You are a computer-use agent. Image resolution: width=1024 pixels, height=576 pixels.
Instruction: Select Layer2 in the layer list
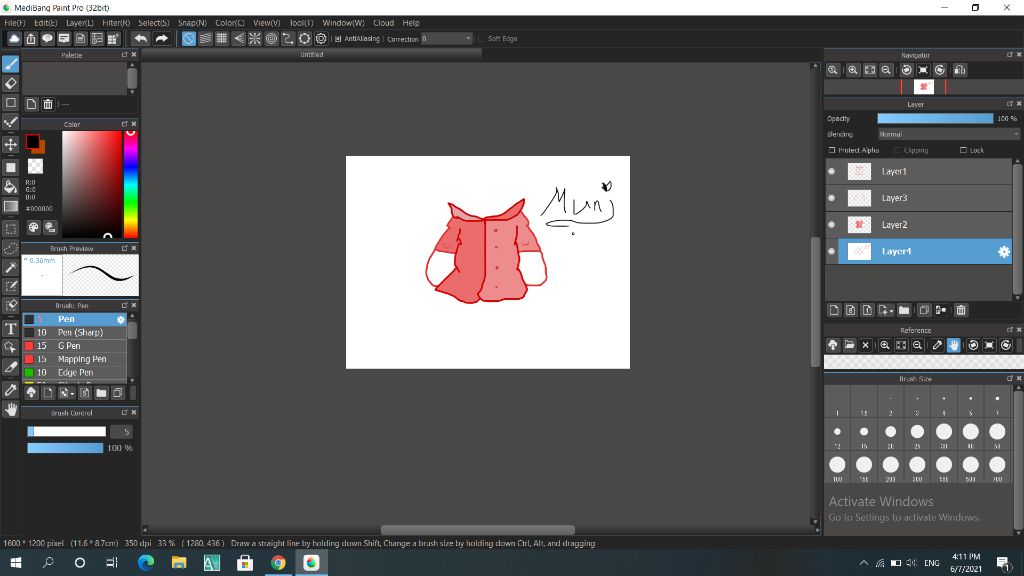(x=918, y=225)
